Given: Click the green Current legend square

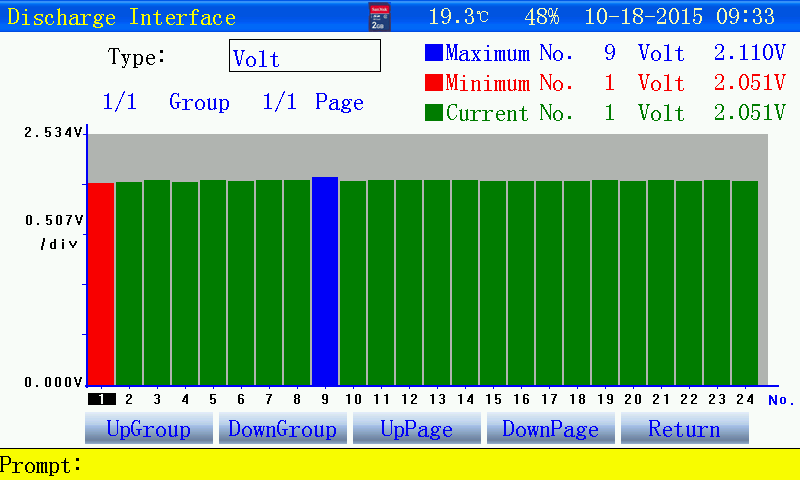Looking at the screenshot, I should click(x=433, y=113).
